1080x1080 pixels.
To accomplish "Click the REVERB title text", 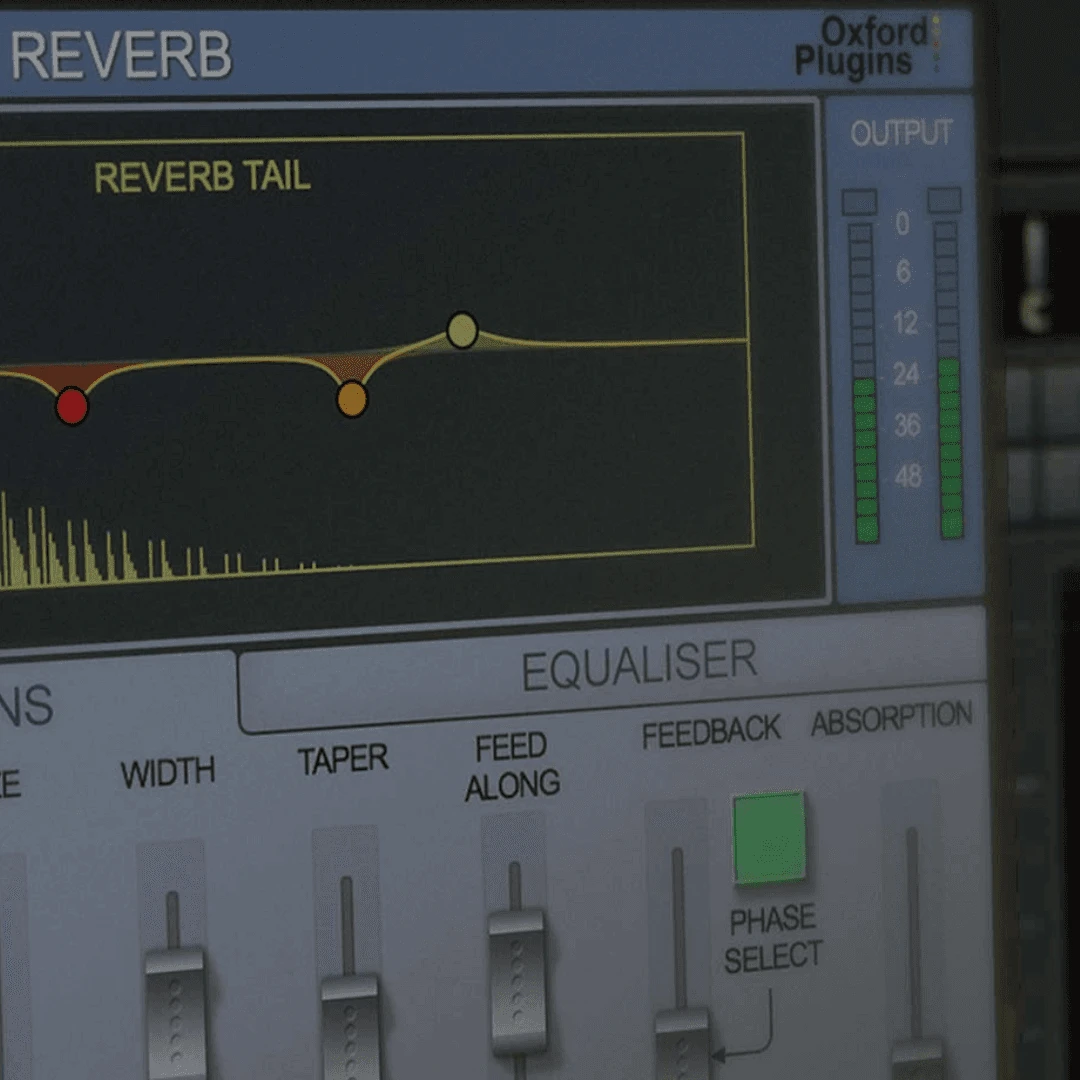I will [121, 55].
